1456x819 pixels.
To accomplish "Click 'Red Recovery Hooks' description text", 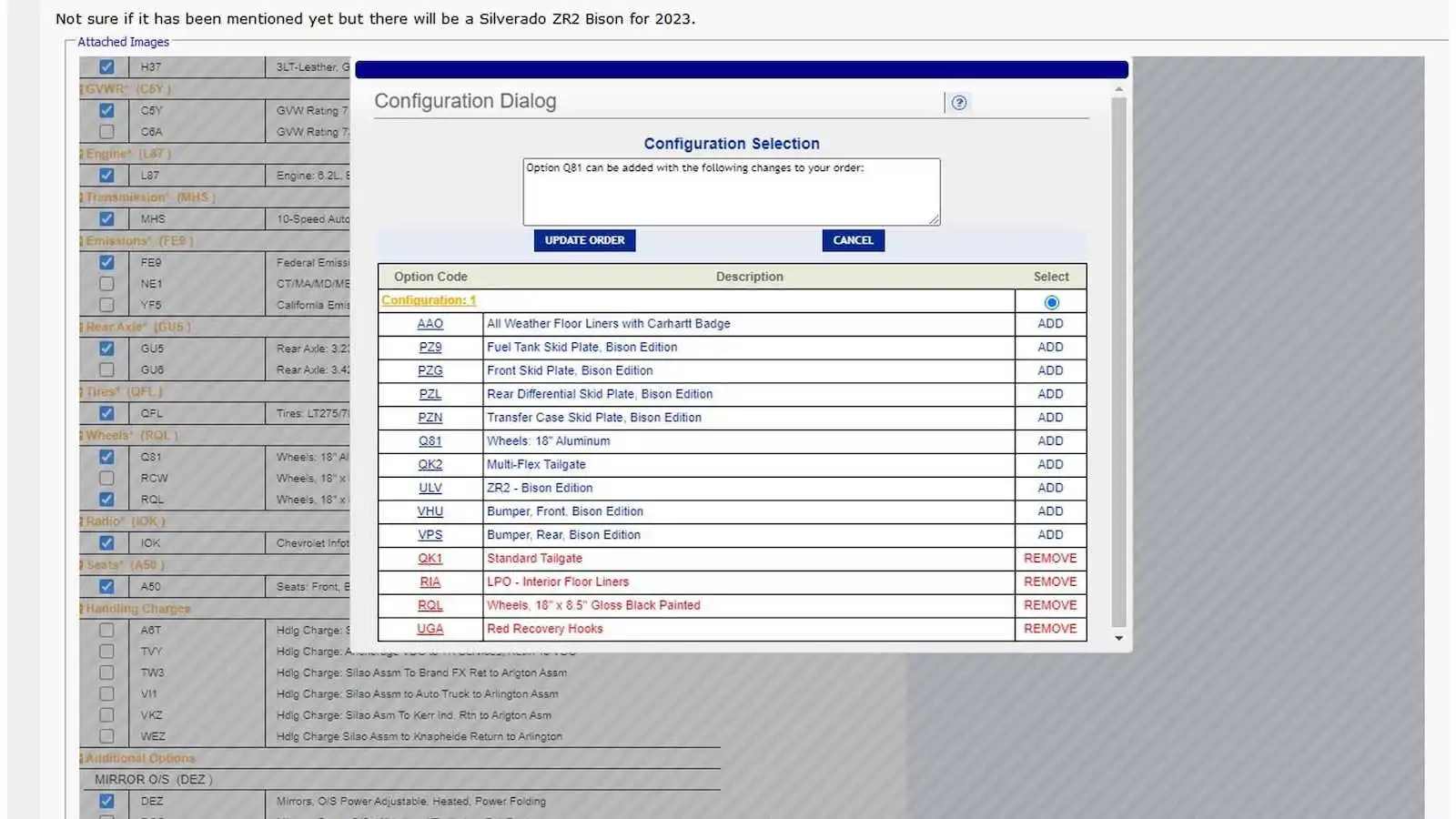I will pos(544,629).
